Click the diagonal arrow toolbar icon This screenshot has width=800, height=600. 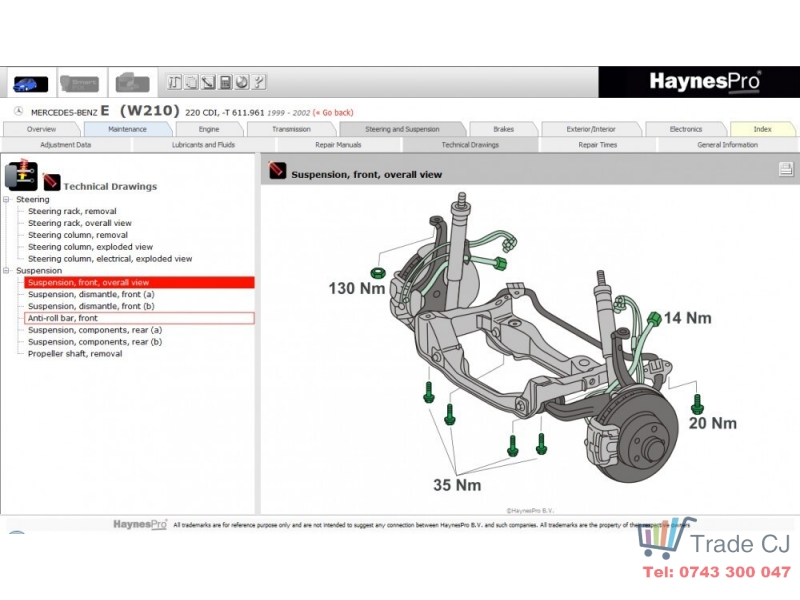coord(208,82)
